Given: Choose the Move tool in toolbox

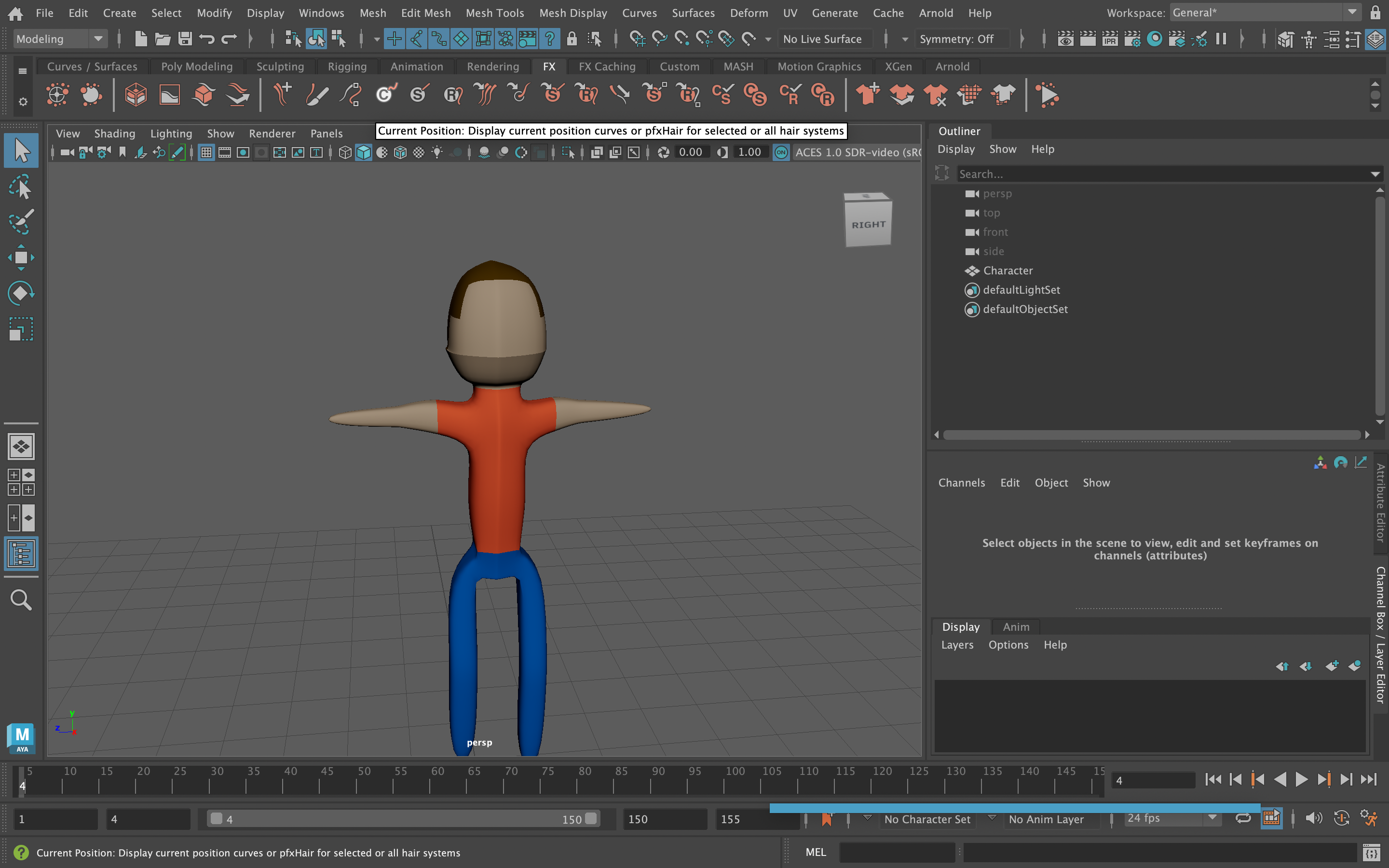Looking at the screenshot, I should point(21,258).
